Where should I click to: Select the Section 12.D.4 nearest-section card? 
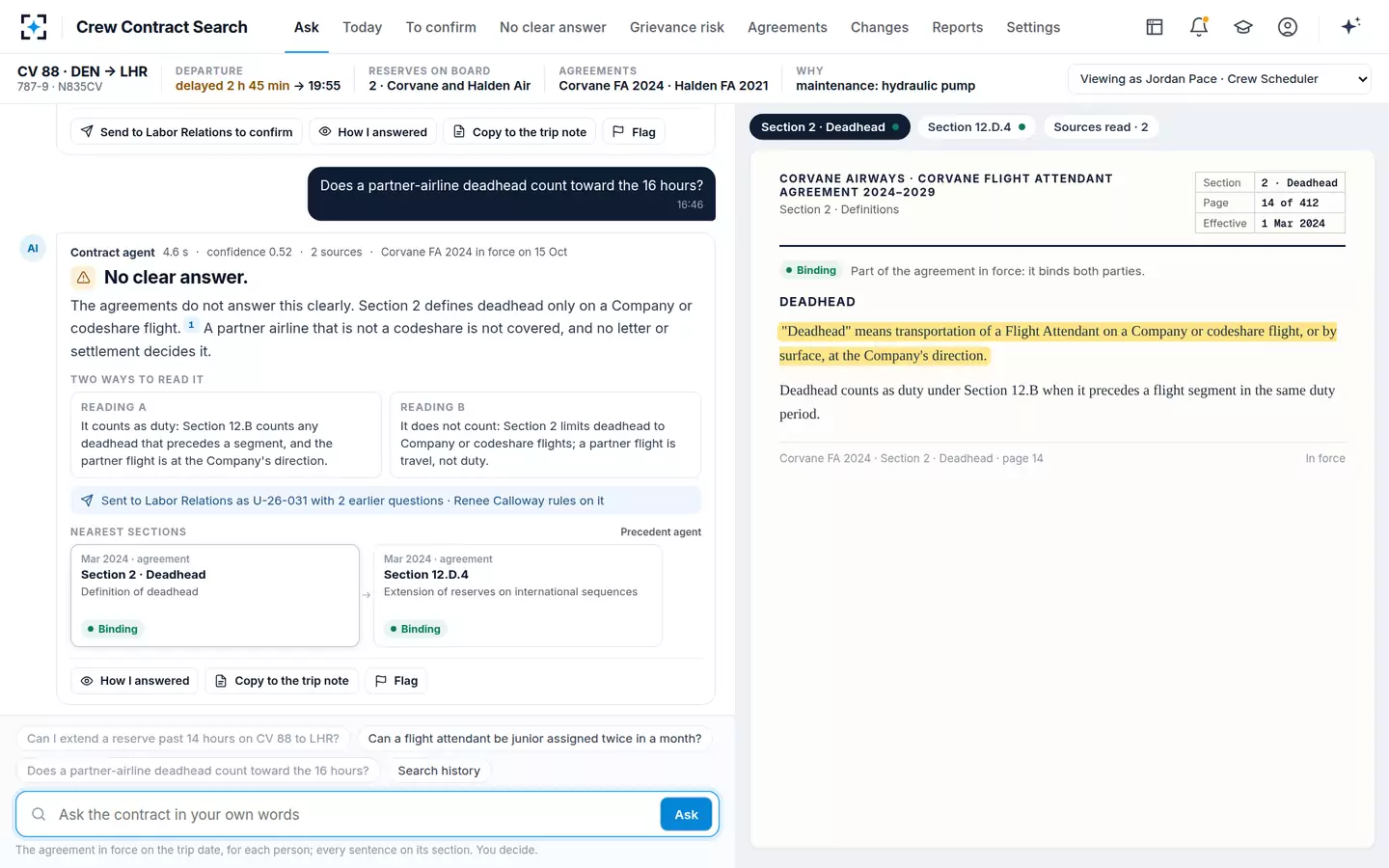tap(518, 596)
